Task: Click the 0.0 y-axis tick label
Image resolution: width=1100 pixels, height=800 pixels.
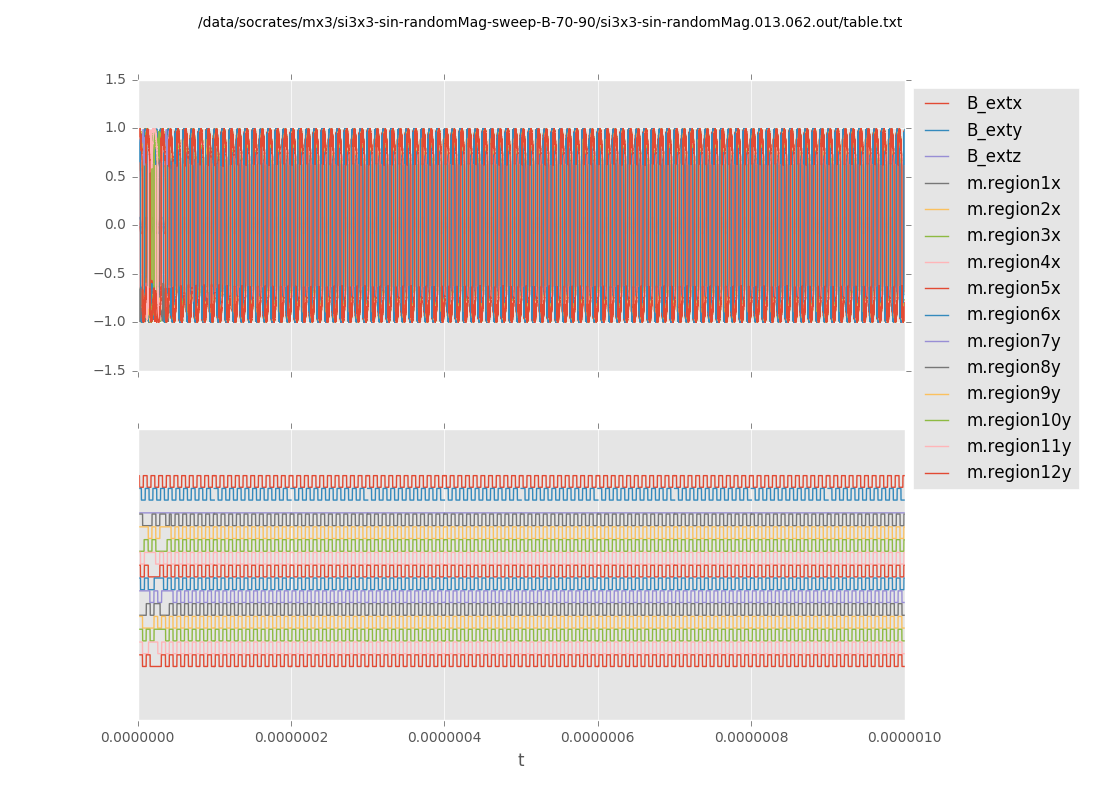Action: (x=115, y=224)
